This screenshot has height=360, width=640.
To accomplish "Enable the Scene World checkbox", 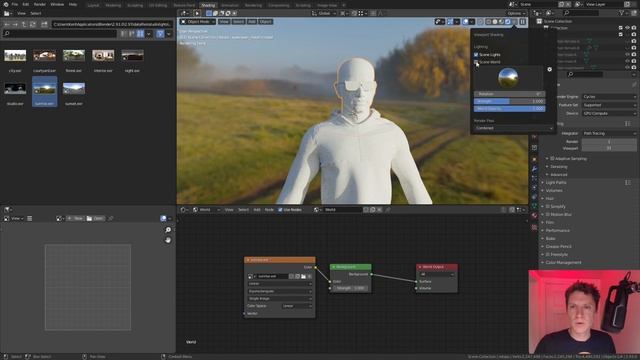I will (x=476, y=62).
